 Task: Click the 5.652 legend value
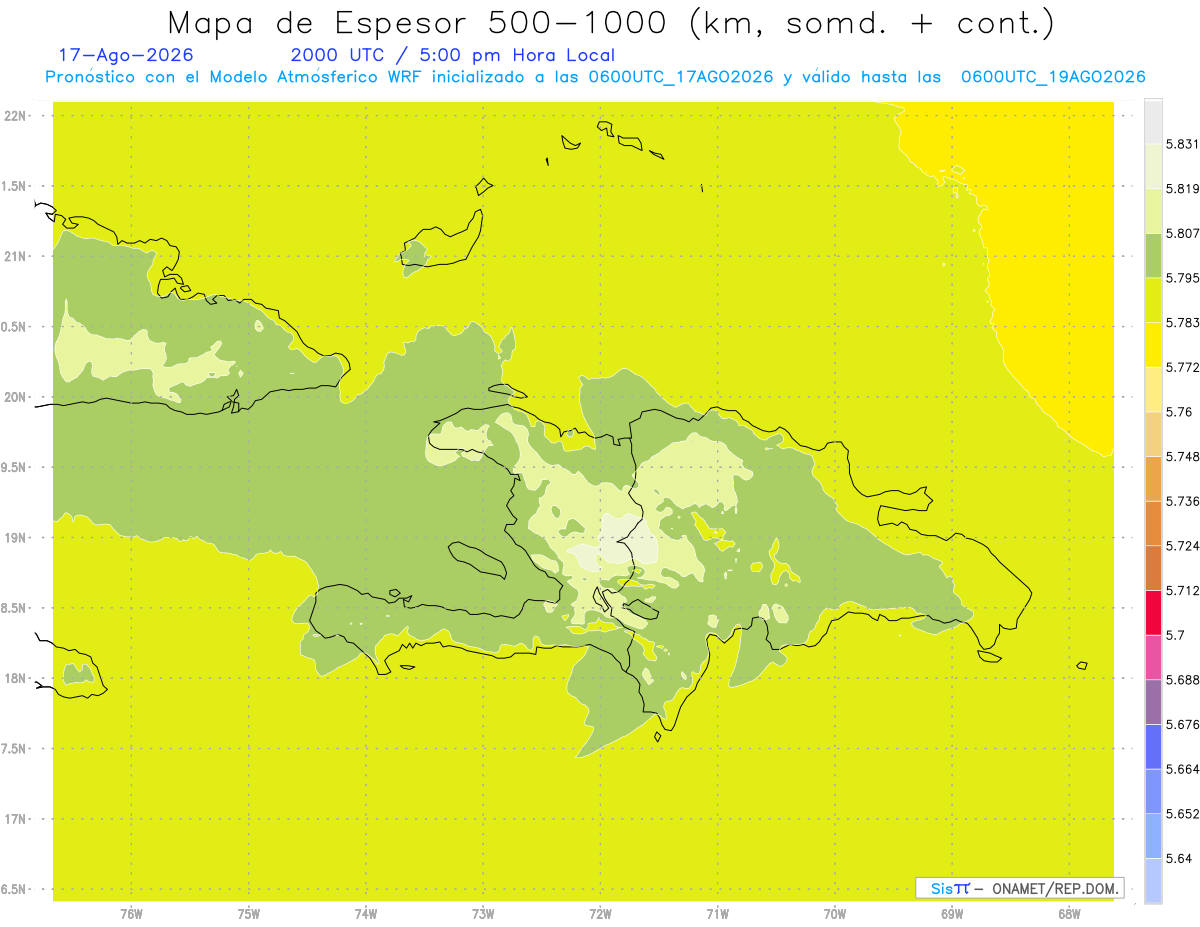point(1182,814)
